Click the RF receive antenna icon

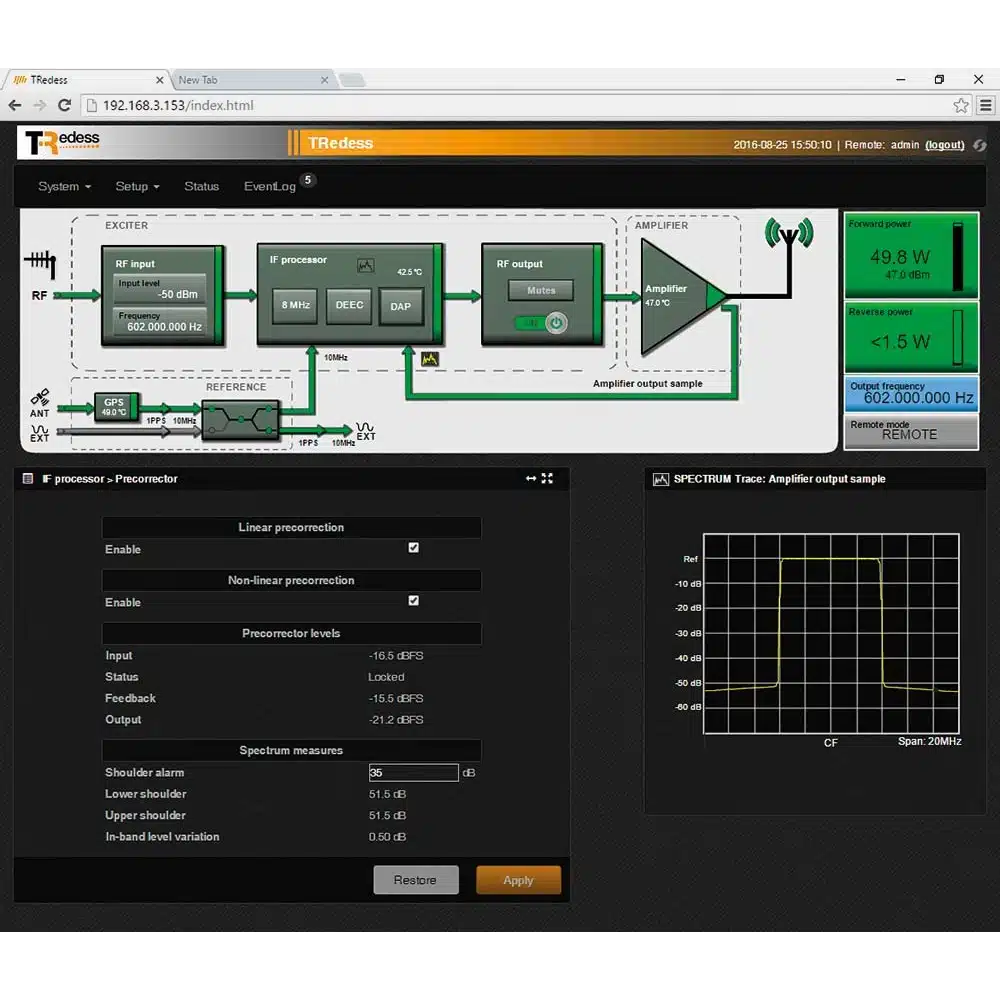point(41,263)
